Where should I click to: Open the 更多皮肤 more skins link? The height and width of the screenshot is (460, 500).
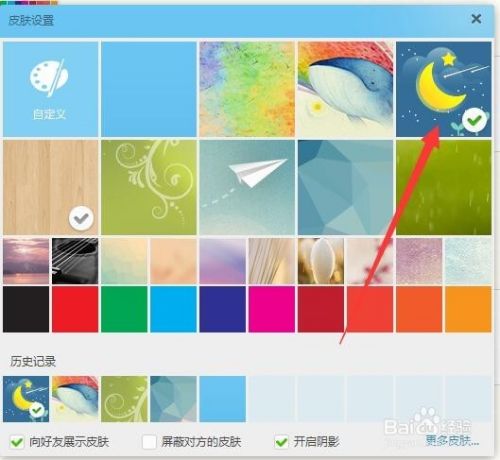(x=452, y=441)
